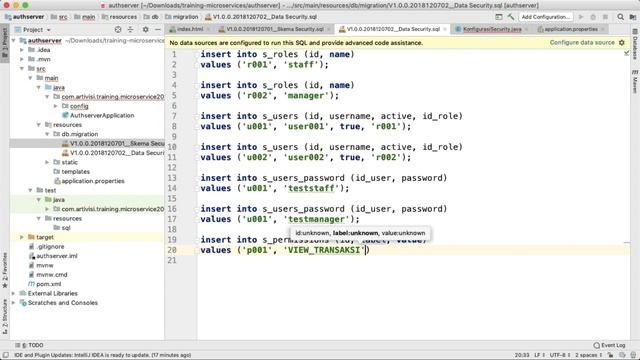Click the IDE and Plugin Updates status message
Image resolution: width=640 pixels, height=360 pixels.
[102, 355]
